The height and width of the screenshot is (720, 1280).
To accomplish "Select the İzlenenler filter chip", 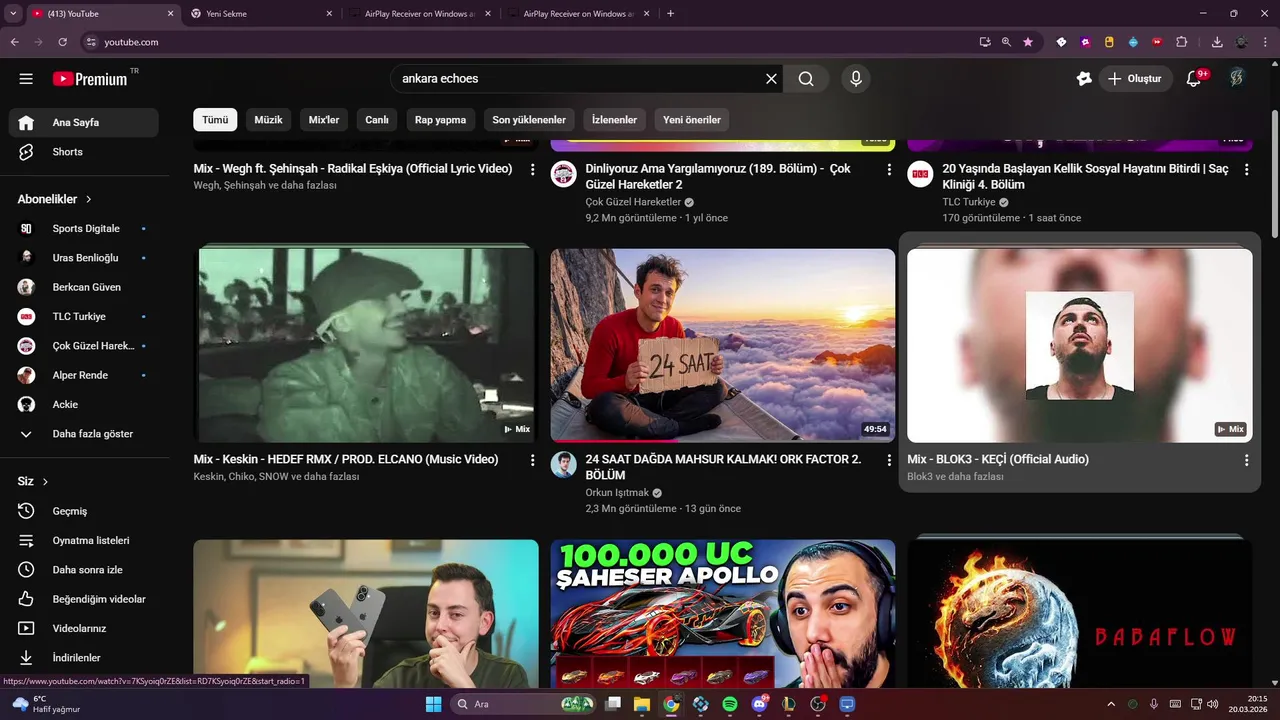I will pyautogui.click(x=614, y=120).
